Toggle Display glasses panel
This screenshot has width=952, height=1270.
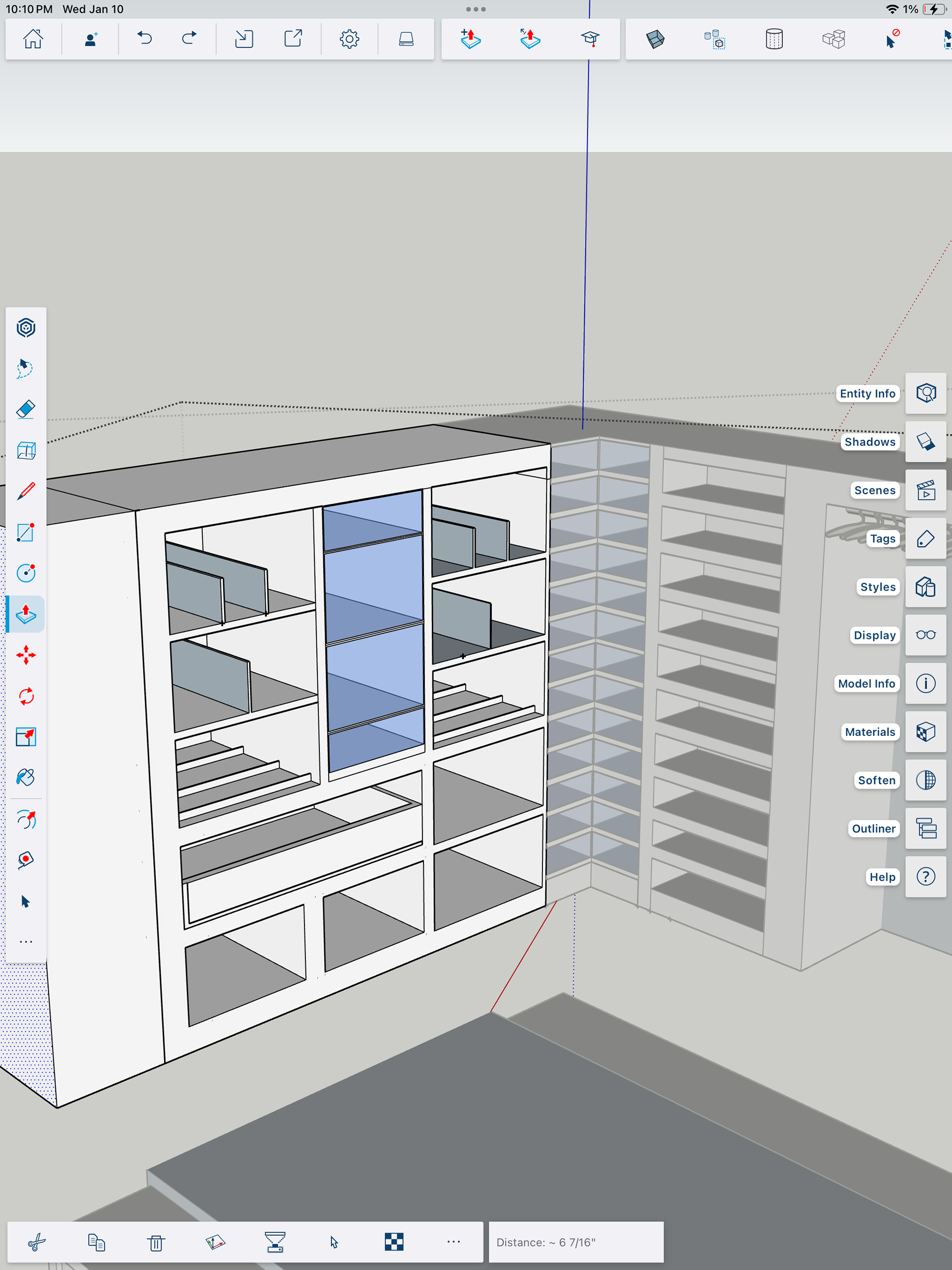pos(926,635)
